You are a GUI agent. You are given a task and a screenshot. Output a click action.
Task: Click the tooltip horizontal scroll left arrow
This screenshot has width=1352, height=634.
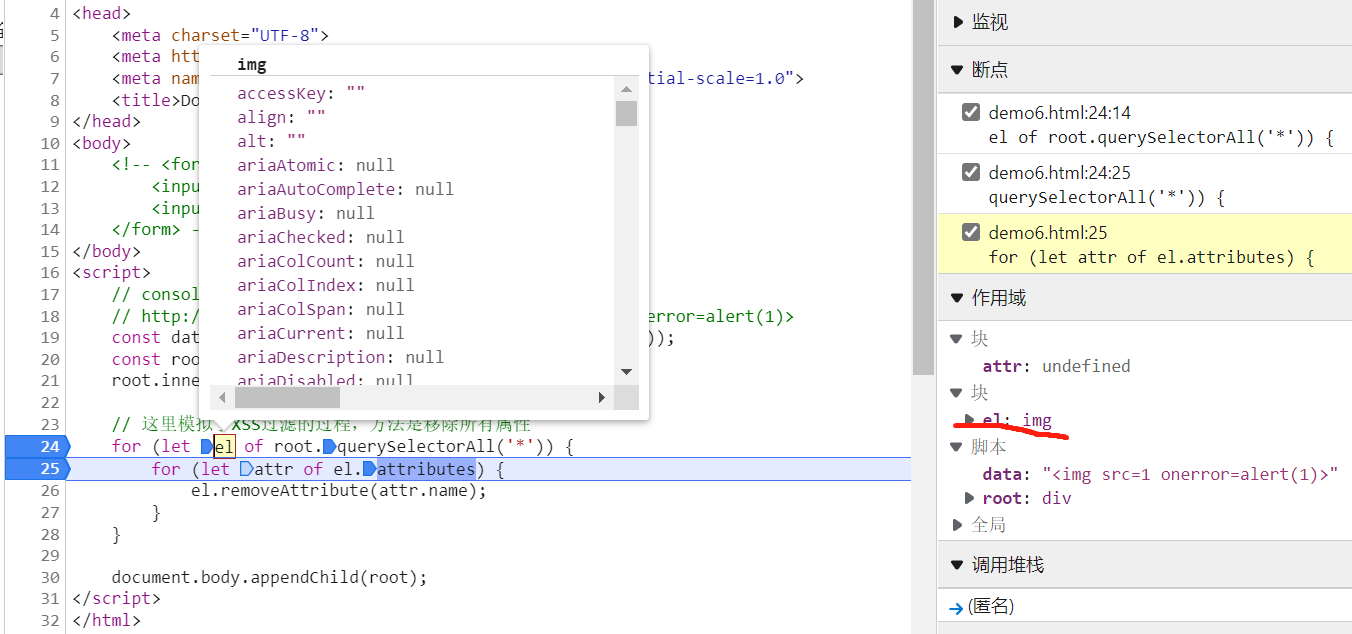point(221,398)
